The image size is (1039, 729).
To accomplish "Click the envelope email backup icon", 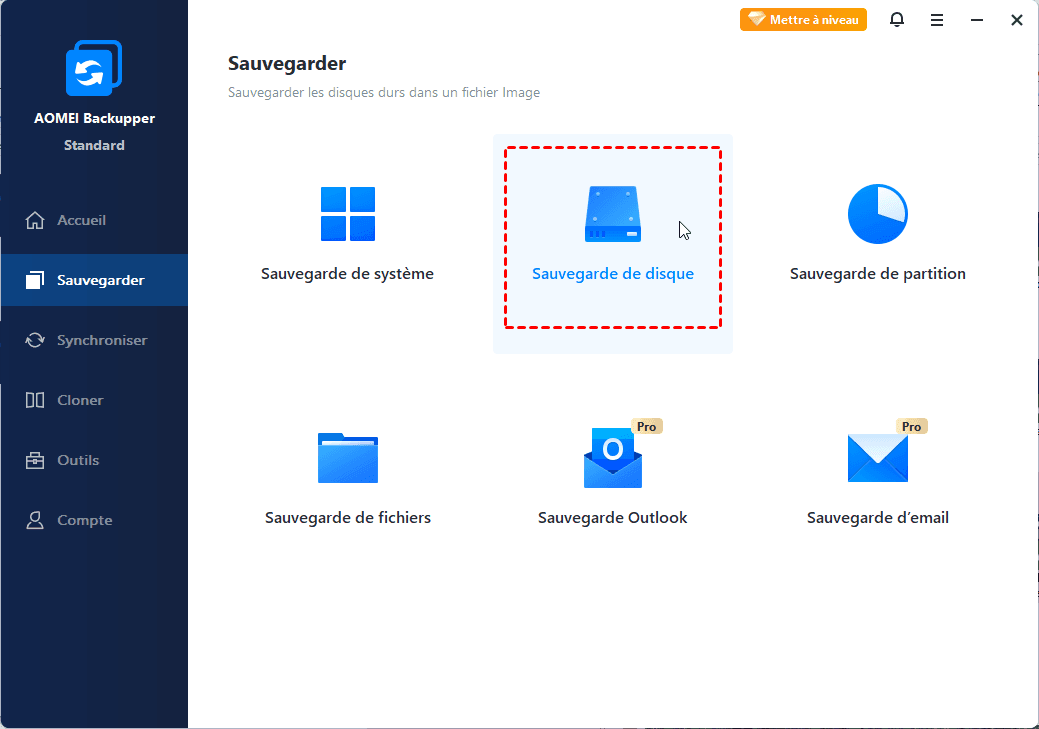I will coord(877,458).
